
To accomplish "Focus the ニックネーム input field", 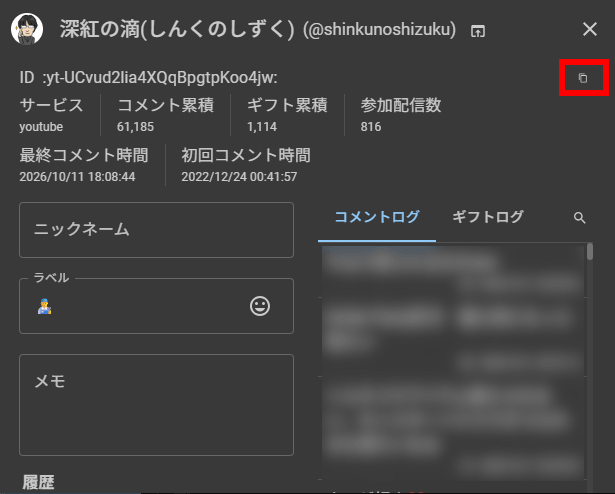I will tap(156, 230).
